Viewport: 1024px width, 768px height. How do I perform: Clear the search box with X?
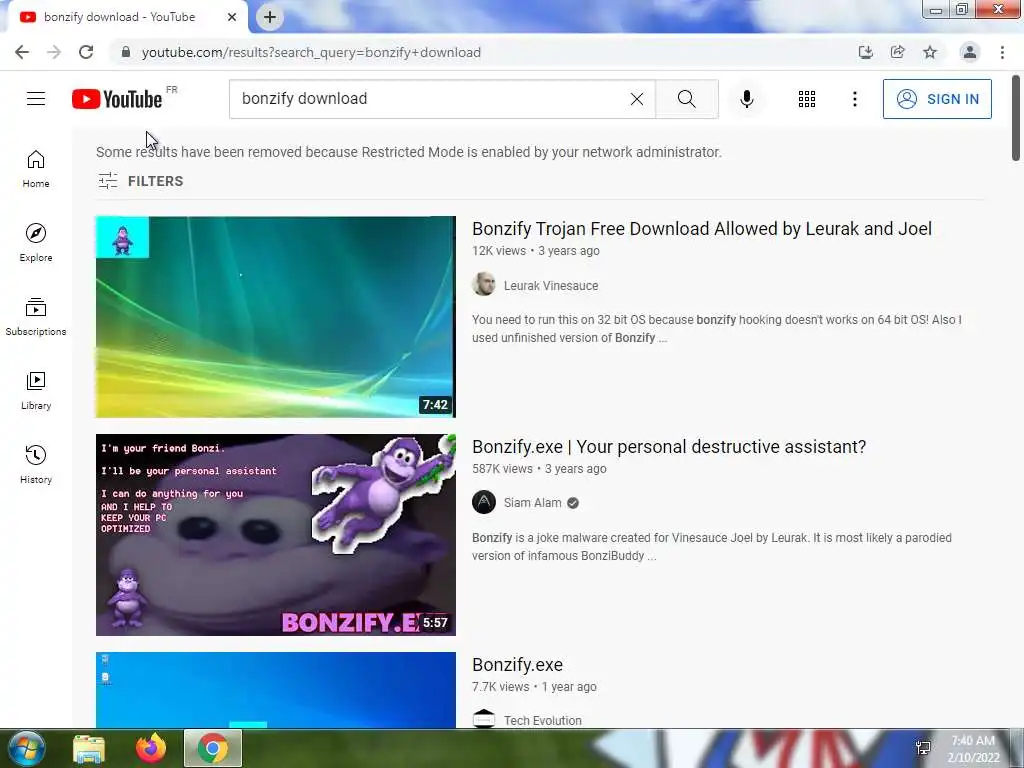click(x=637, y=99)
